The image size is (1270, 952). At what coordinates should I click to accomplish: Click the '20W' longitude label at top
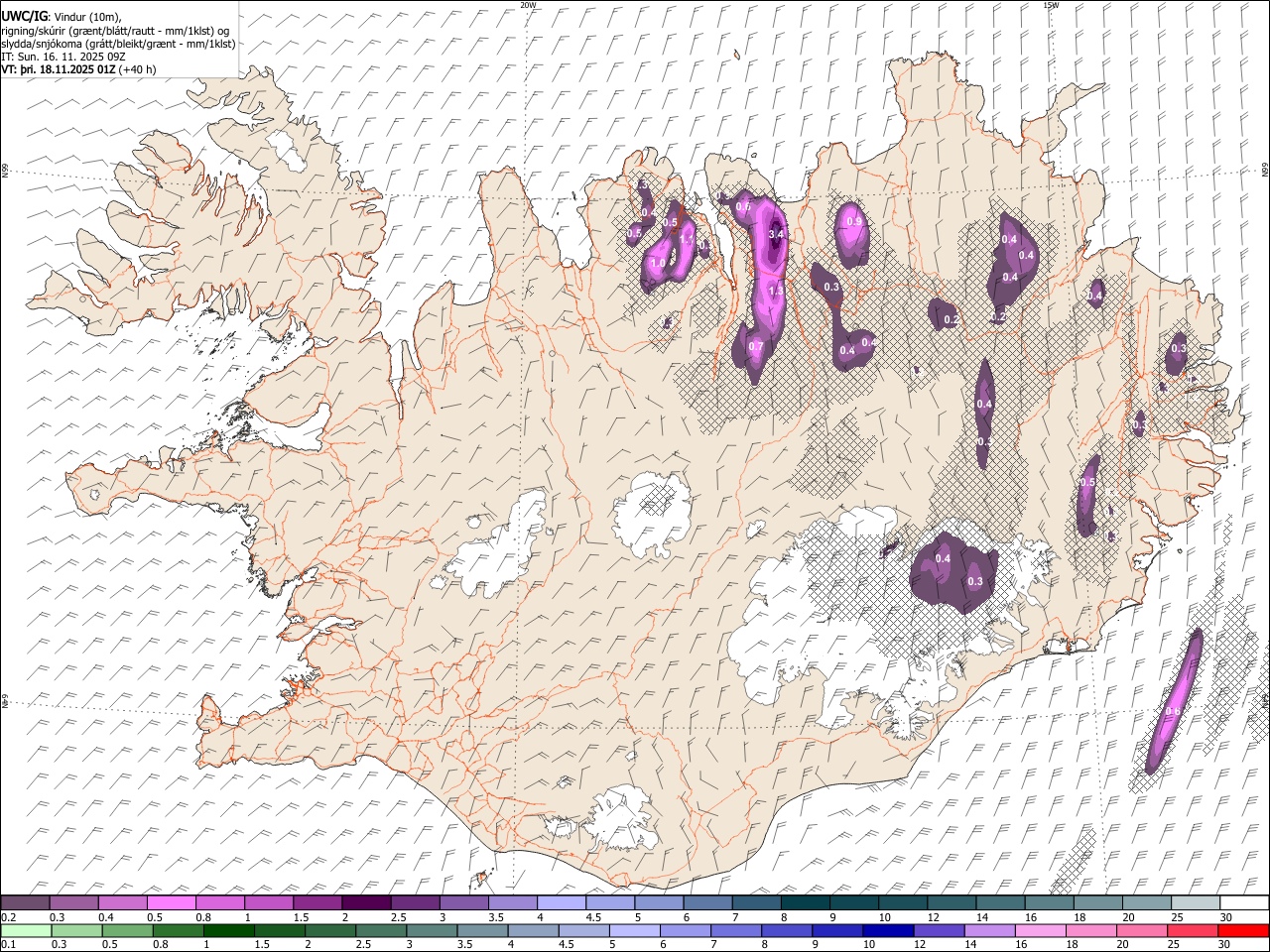pyautogui.click(x=528, y=5)
